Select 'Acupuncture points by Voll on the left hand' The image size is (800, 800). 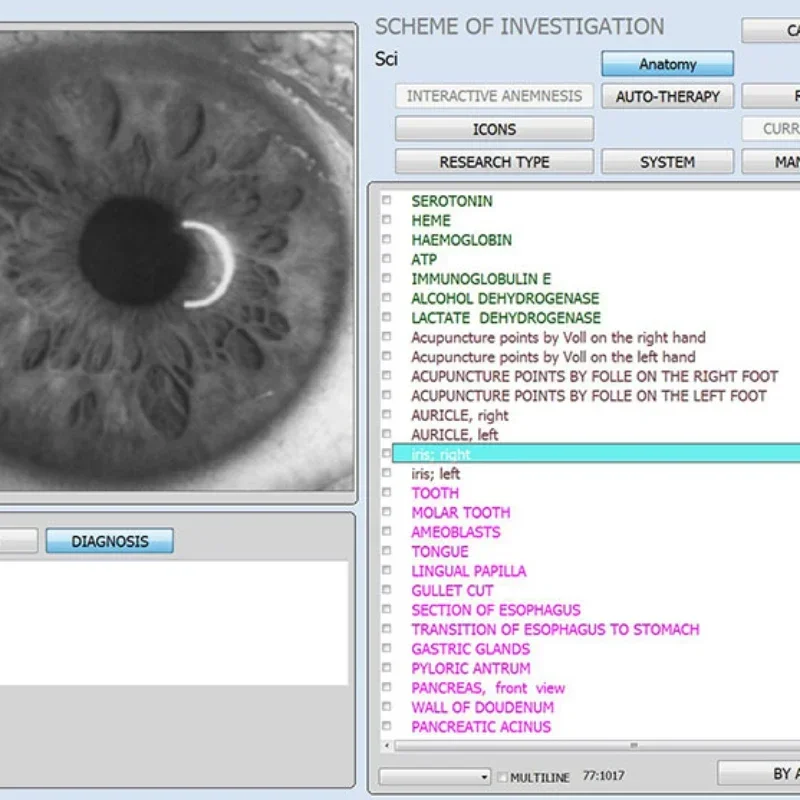[x=553, y=357]
